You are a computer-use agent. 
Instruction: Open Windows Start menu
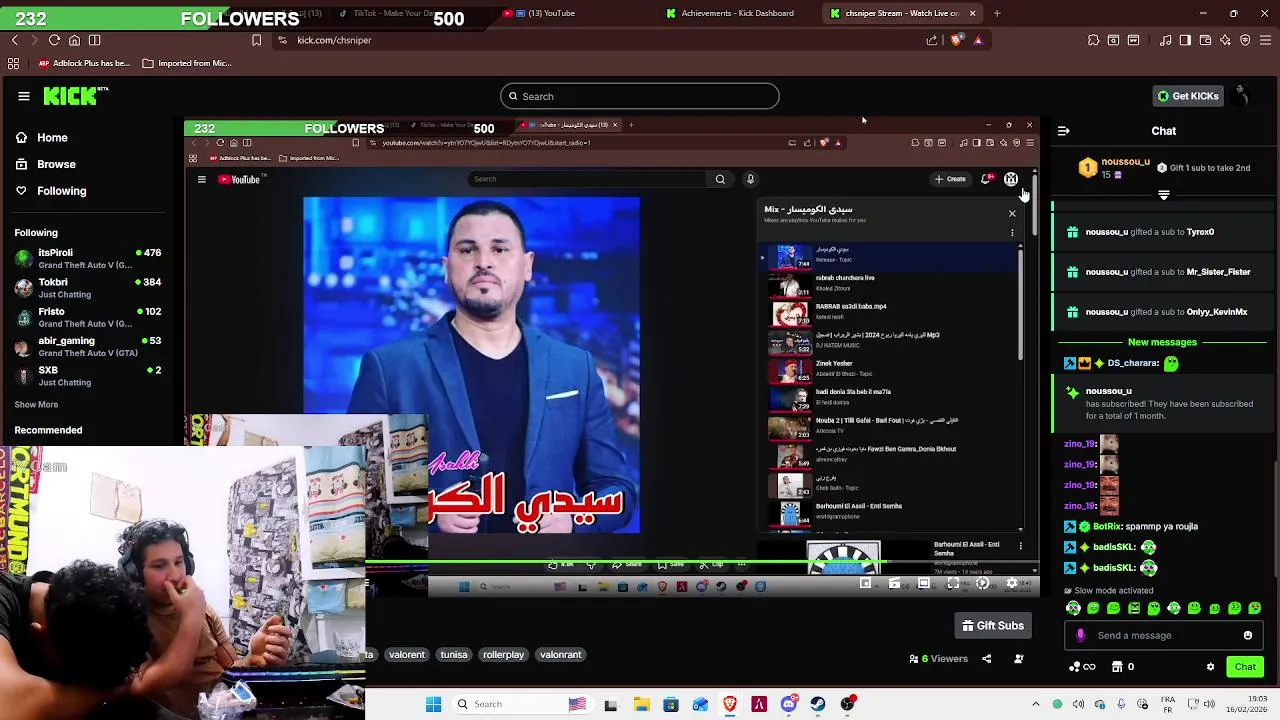[x=433, y=704]
